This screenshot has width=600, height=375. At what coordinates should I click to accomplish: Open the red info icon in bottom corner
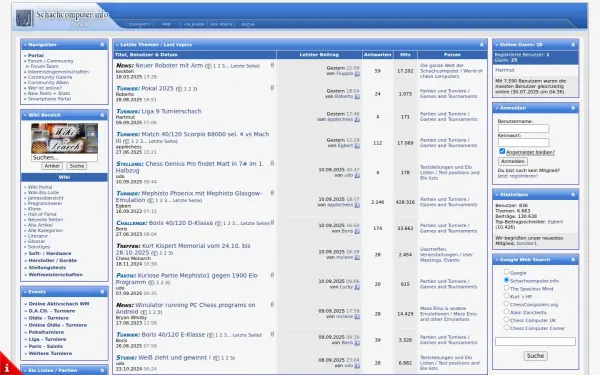click(x=7, y=366)
